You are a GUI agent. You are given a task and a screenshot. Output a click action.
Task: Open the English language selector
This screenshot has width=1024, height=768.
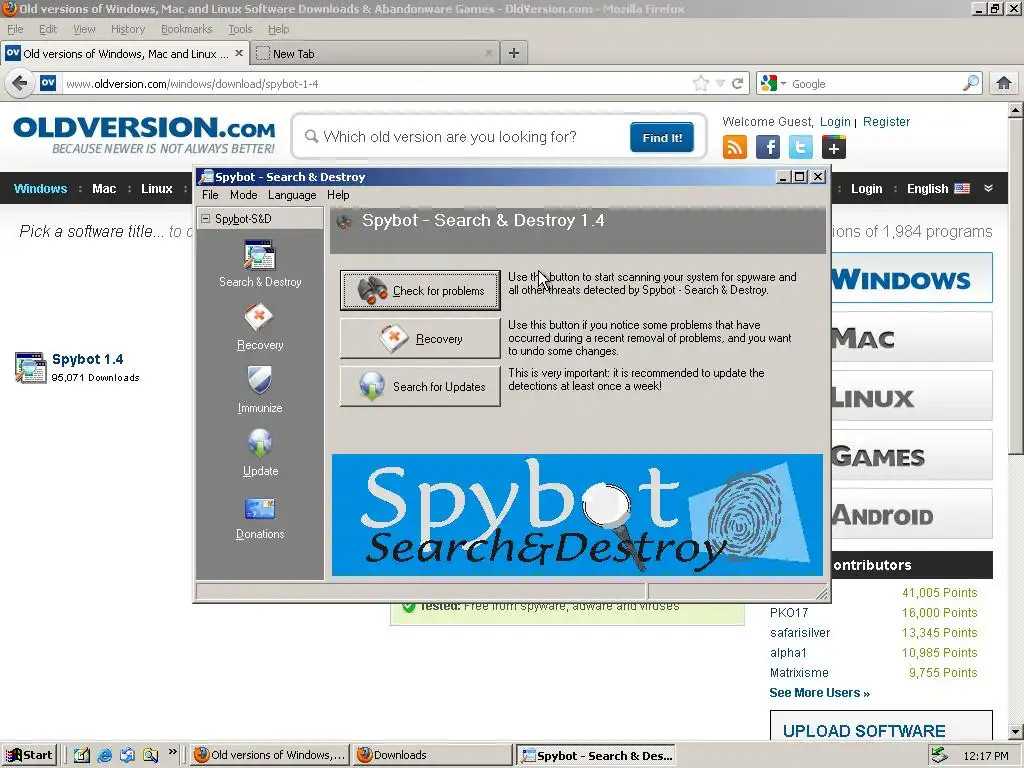coord(938,189)
